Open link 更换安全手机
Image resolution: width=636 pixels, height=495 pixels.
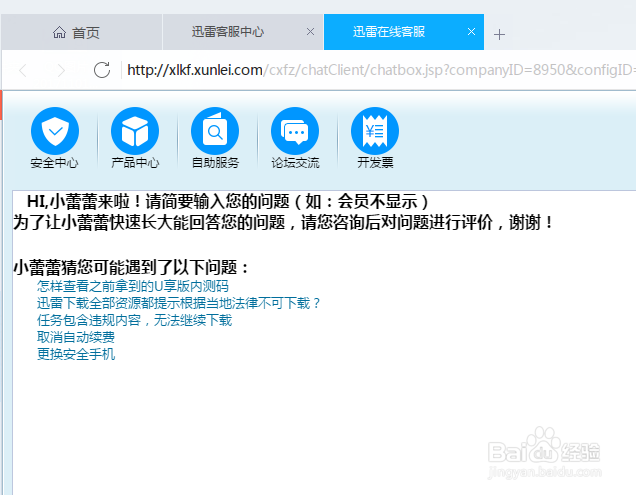76,354
